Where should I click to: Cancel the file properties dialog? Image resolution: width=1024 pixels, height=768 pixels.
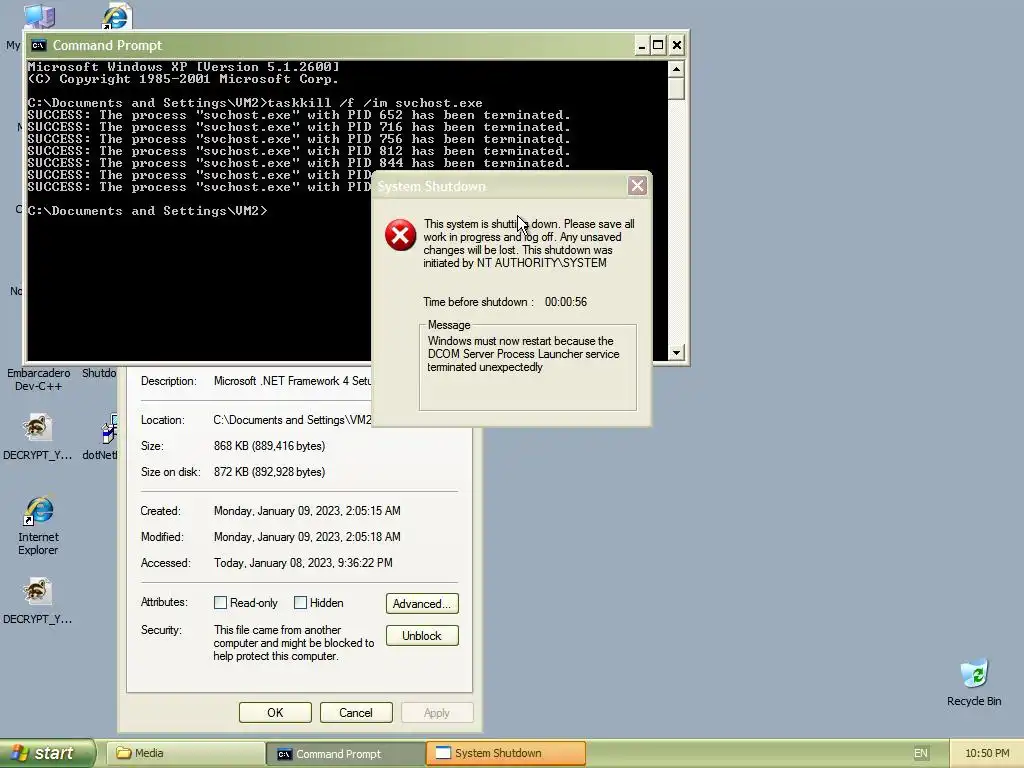tap(356, 712)
